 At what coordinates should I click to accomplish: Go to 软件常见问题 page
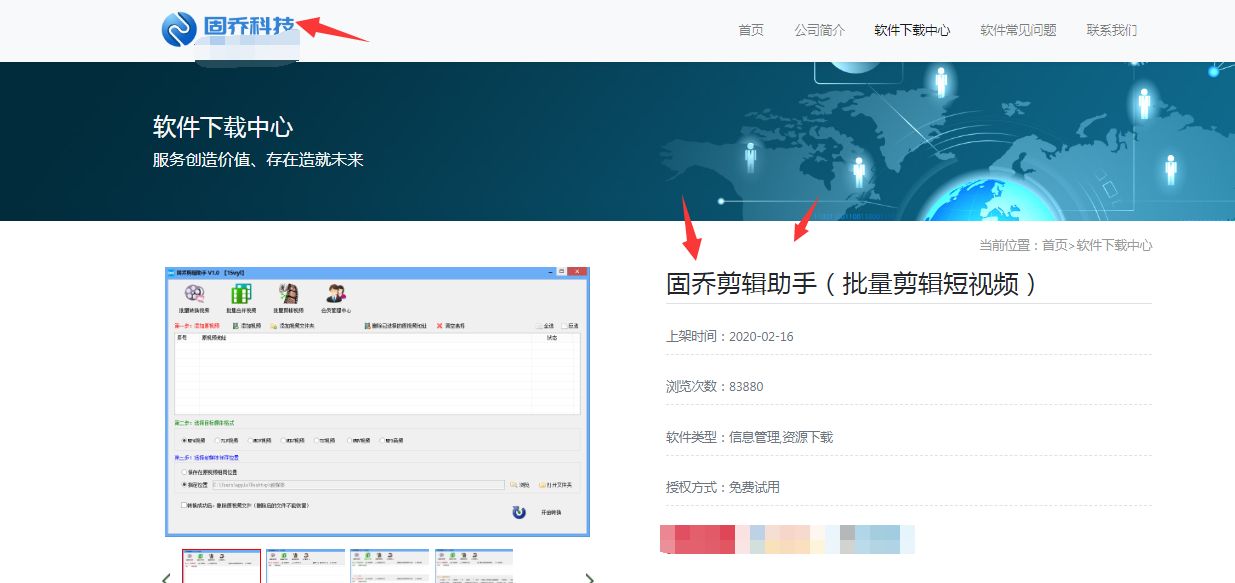click(1018, 30)
